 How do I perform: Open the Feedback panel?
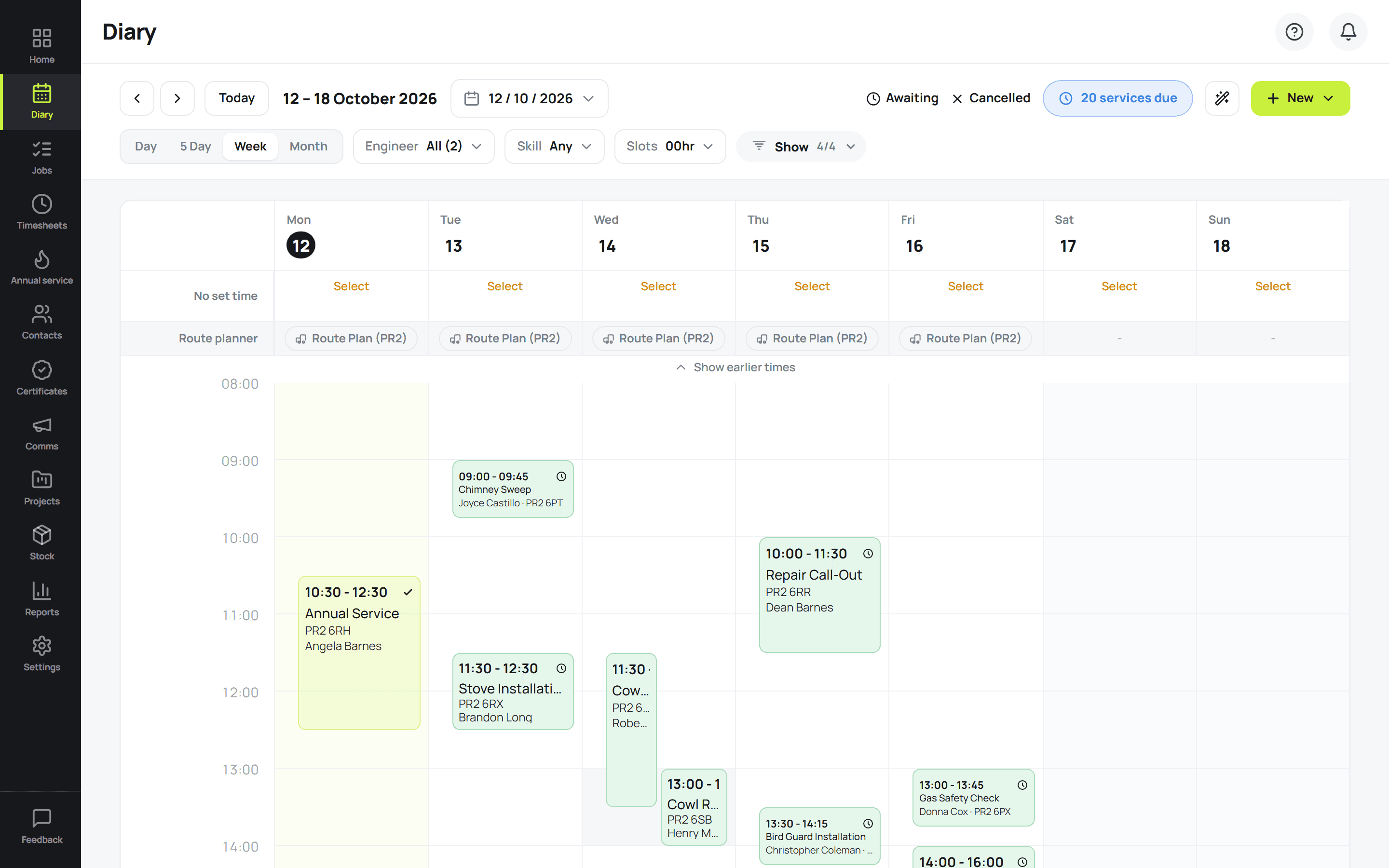(x=41, y=827)
